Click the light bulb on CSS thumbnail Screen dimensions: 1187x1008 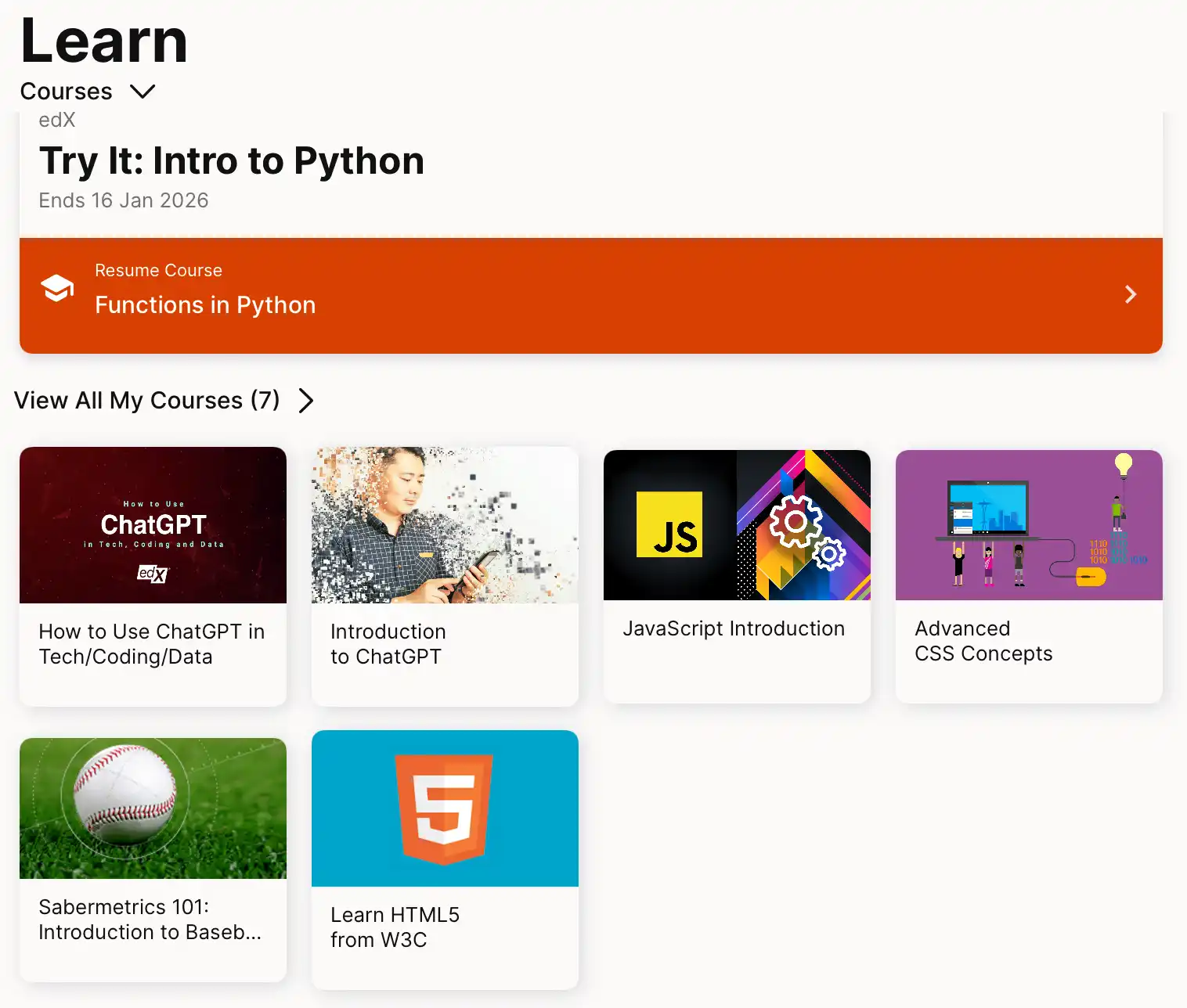tap(1124, 465)
